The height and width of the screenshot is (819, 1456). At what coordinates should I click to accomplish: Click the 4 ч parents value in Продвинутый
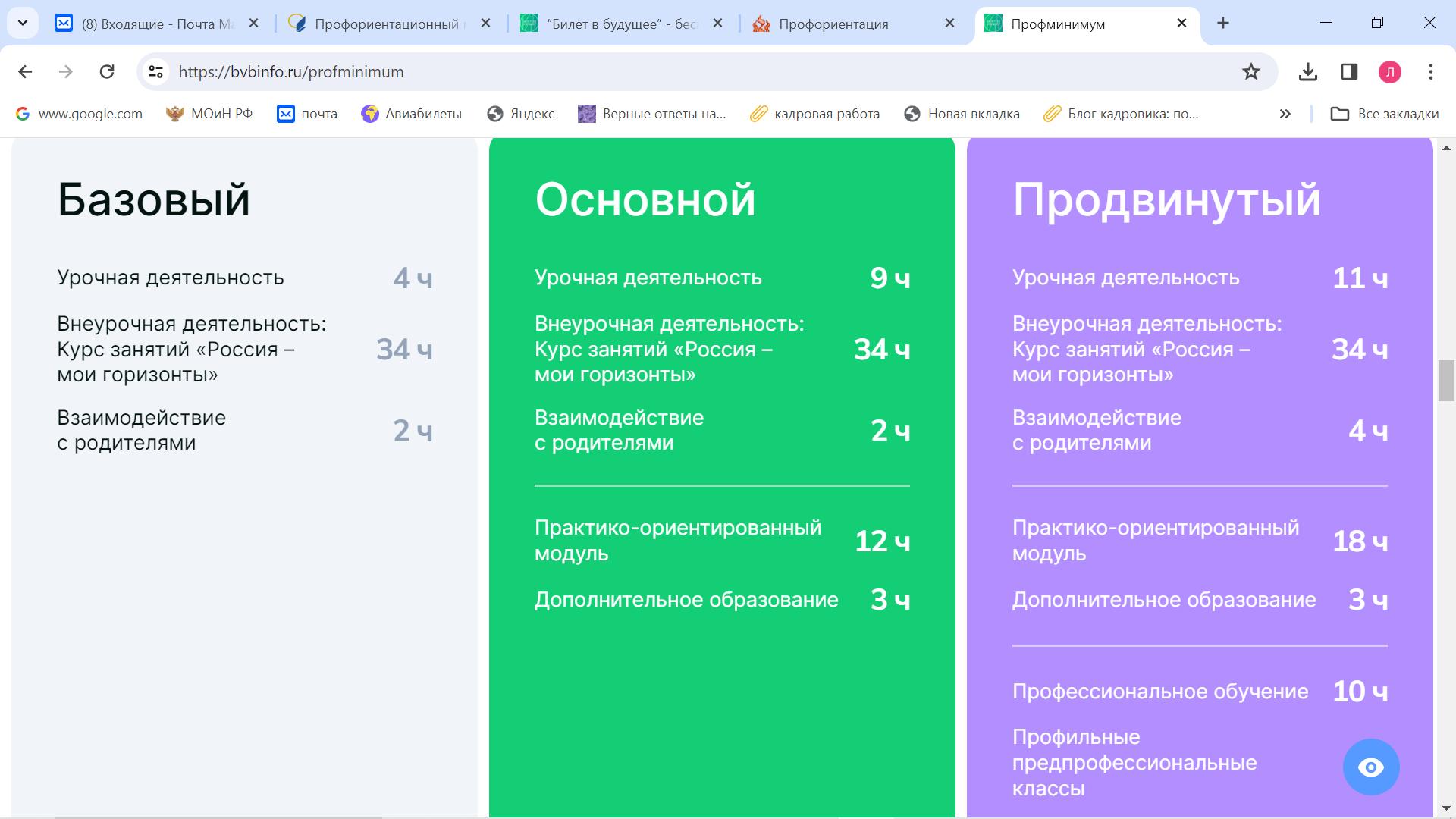(x=1368, y=431)
